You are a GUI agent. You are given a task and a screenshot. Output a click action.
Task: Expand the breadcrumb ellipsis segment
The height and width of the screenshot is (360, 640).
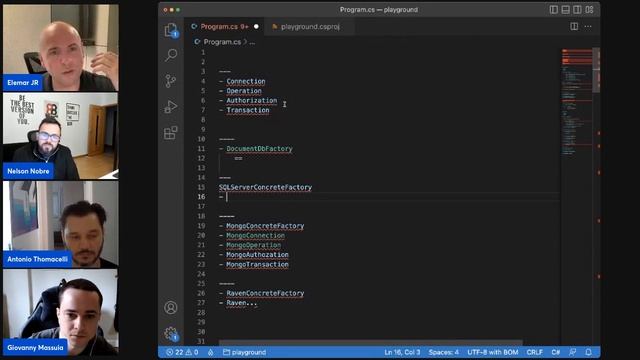point(252,42)
